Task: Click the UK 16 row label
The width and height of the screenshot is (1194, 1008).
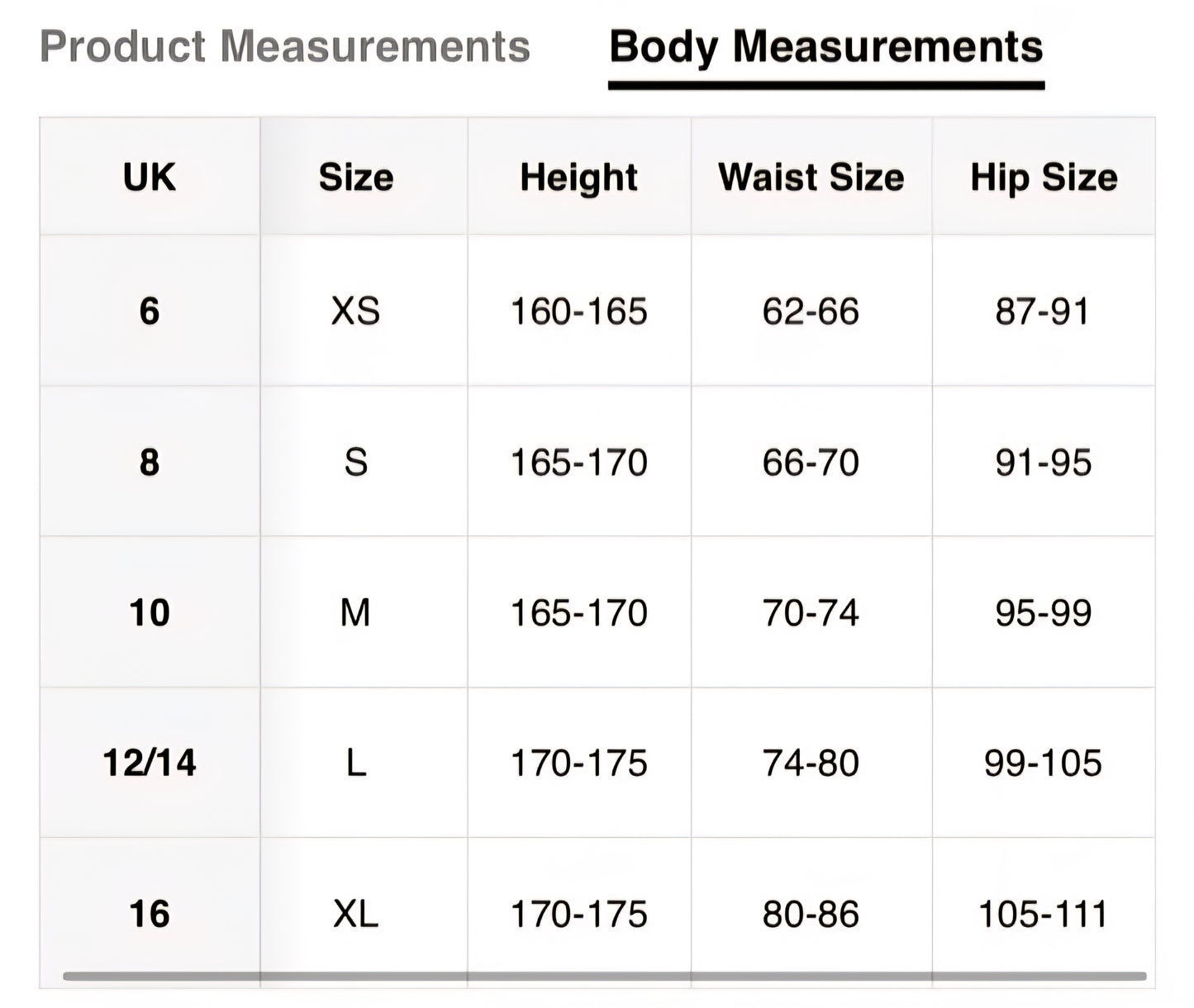Action: 150,914
